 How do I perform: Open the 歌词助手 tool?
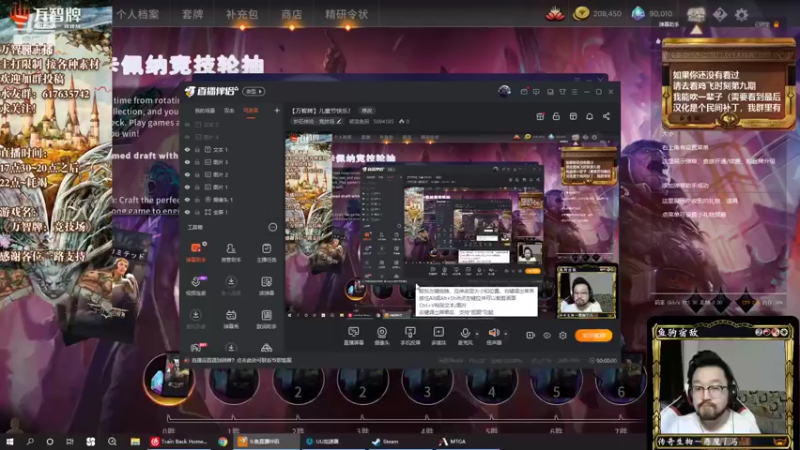tap(266, 319)
